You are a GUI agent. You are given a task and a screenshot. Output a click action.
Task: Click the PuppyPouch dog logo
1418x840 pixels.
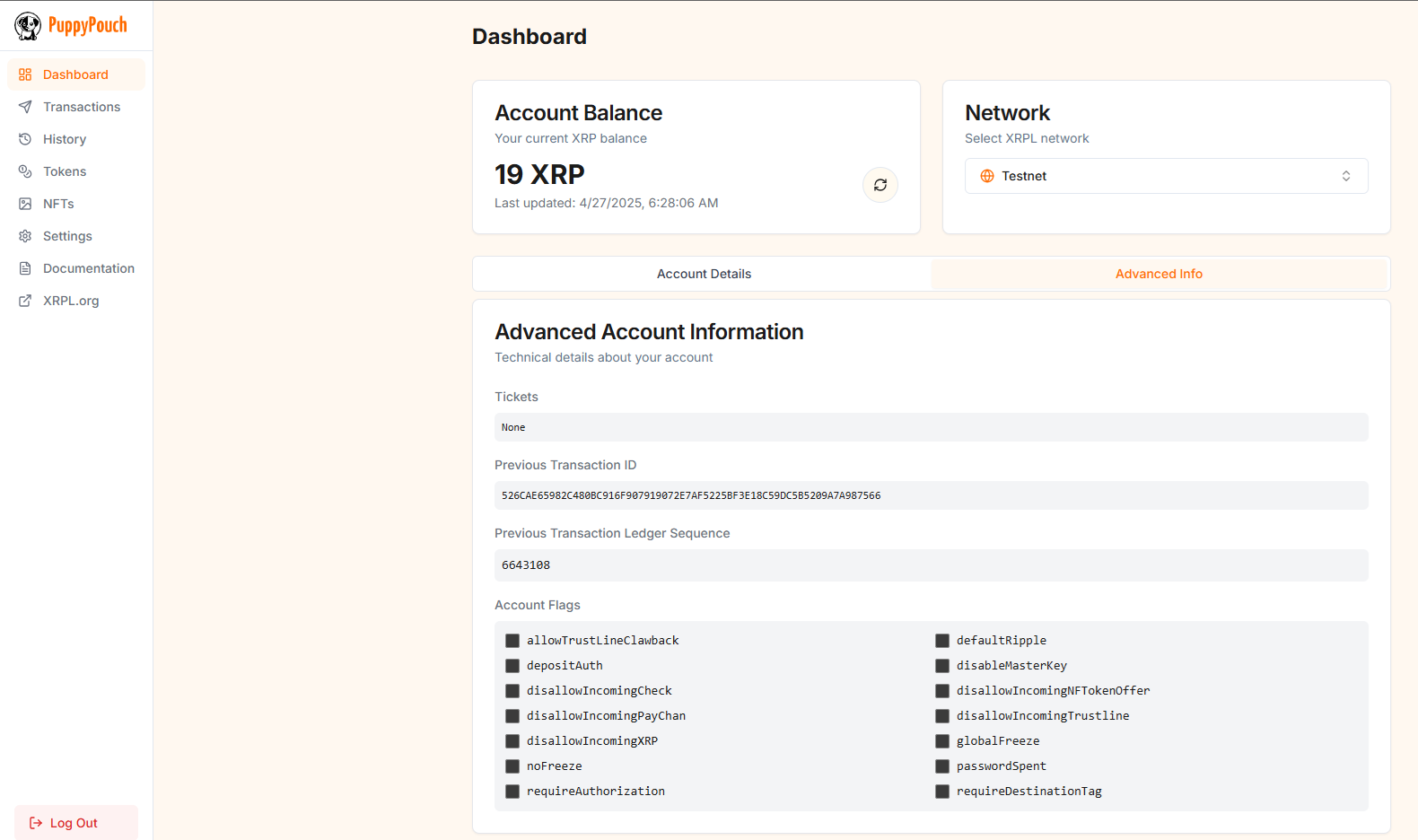pos(28,26)
